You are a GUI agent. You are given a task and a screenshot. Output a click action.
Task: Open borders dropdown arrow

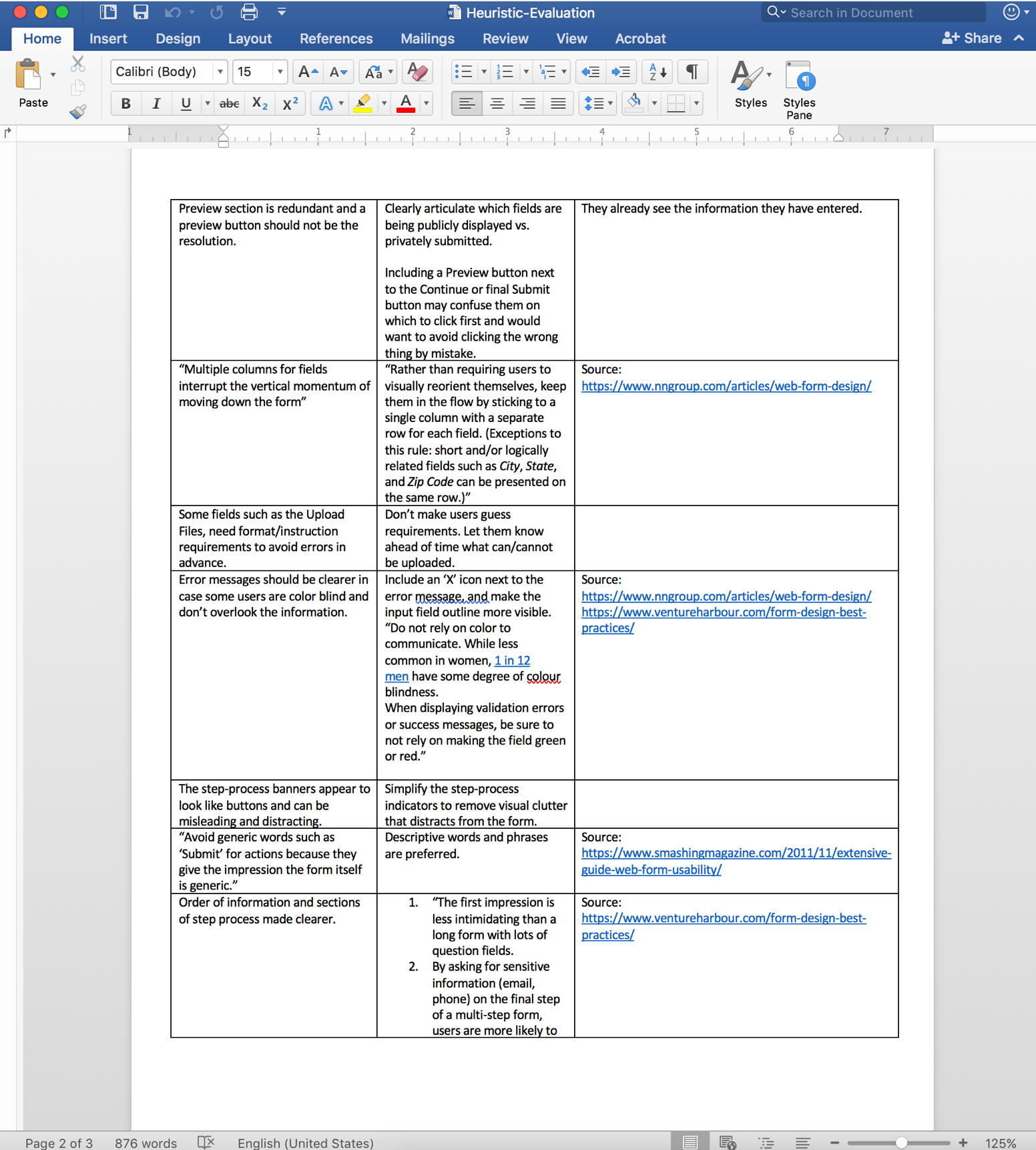pos(696,104)
